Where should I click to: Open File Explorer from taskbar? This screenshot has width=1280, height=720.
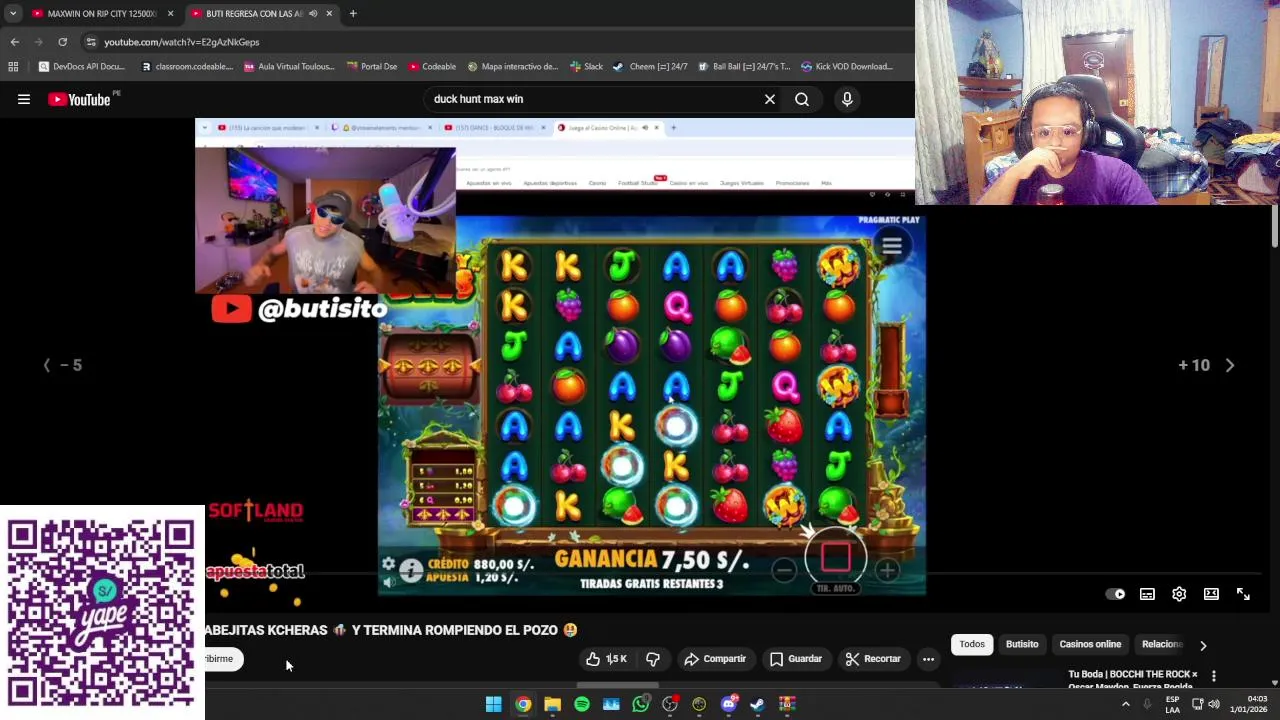click(552, 705)
